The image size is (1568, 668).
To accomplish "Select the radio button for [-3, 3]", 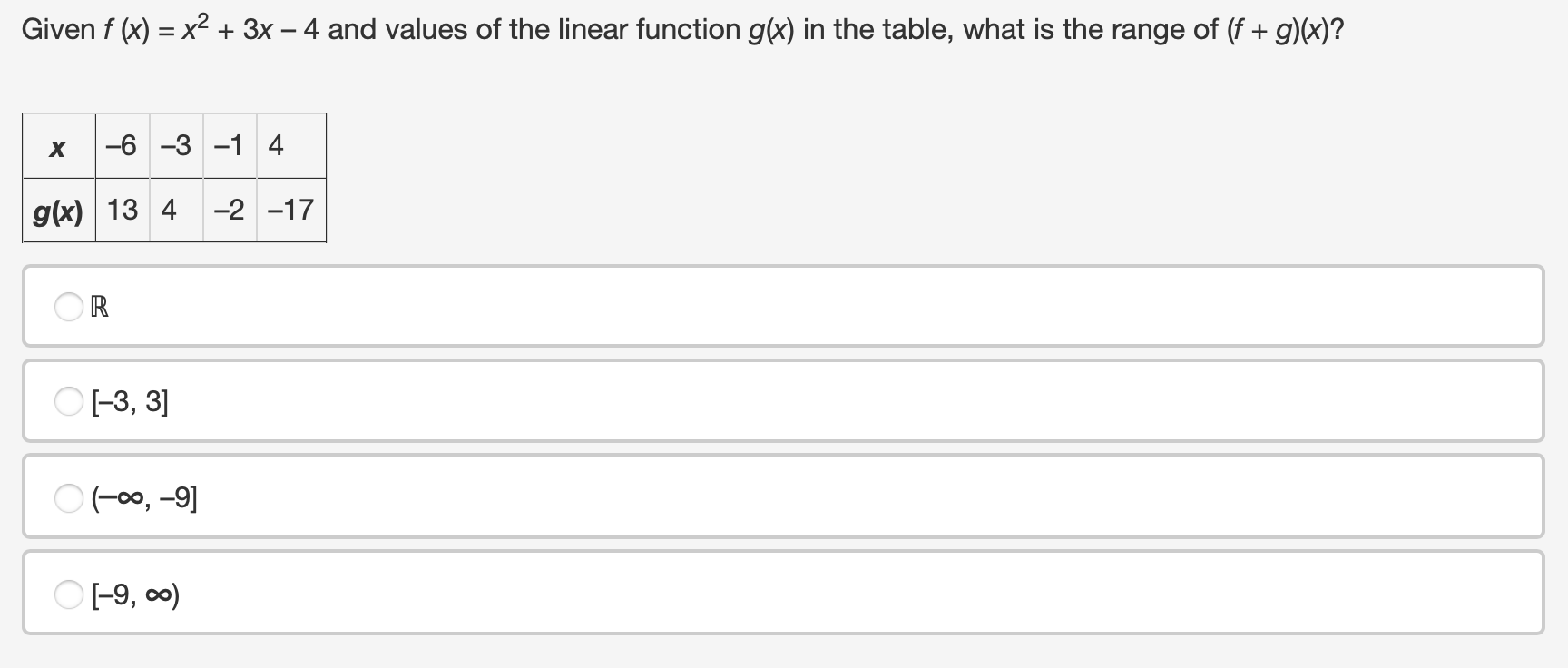I will pyautogui.click(x=69, y=402).
